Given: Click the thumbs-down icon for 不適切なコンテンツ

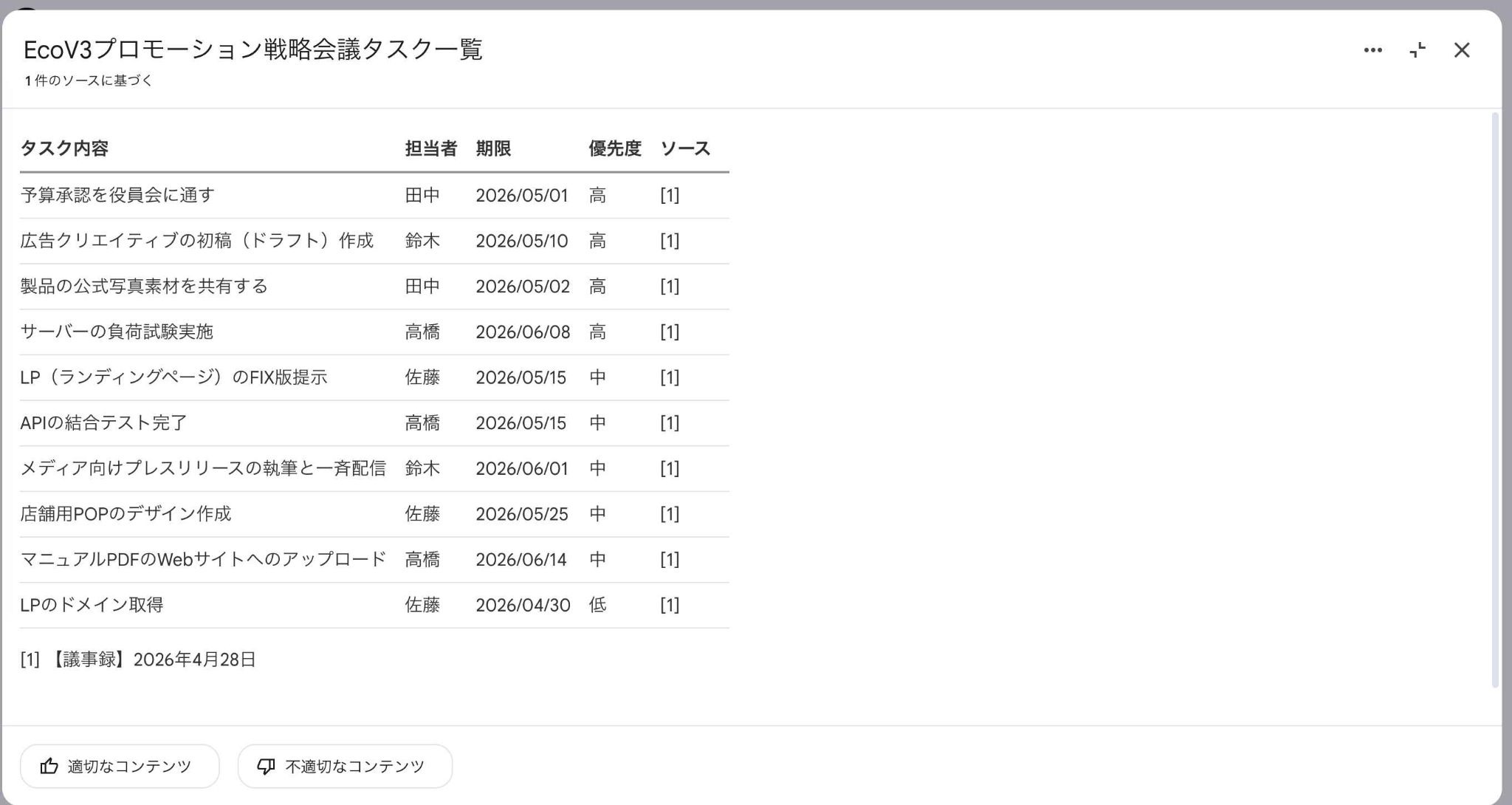Looking at the screenshot, I should (266, 767).
